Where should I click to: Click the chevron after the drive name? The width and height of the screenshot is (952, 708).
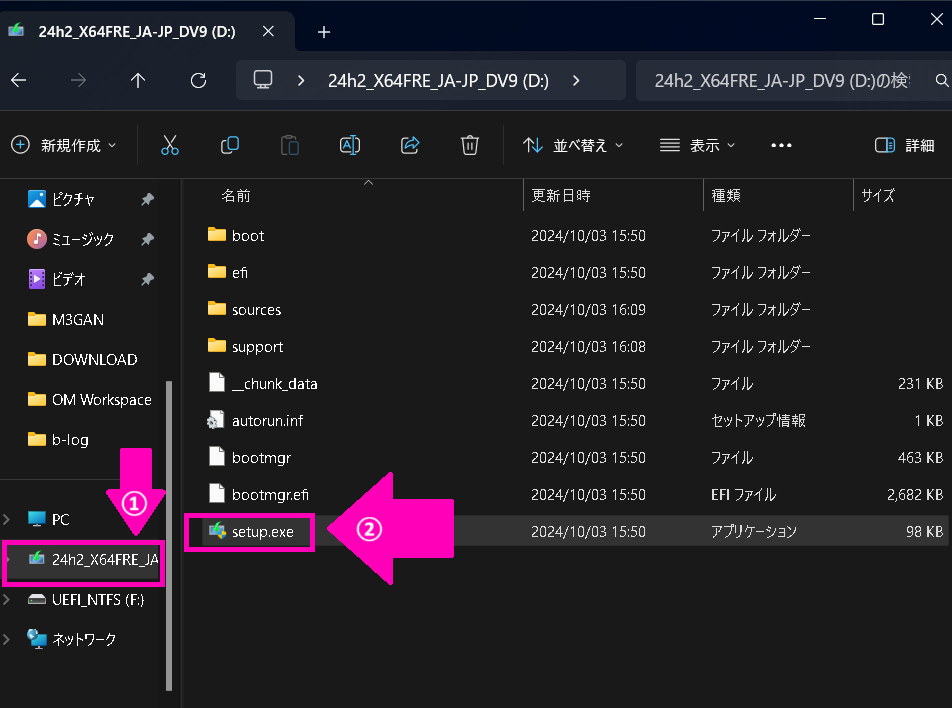click(x=576, y=80)
